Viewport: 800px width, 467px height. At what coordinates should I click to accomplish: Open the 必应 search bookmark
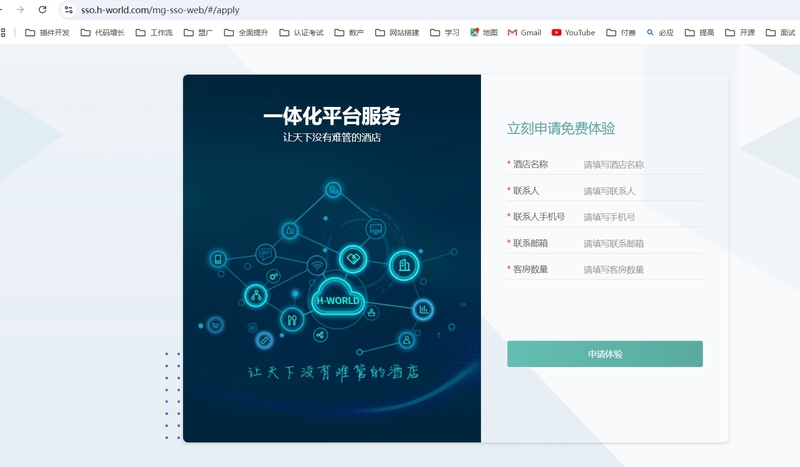(x=660, y=33)
